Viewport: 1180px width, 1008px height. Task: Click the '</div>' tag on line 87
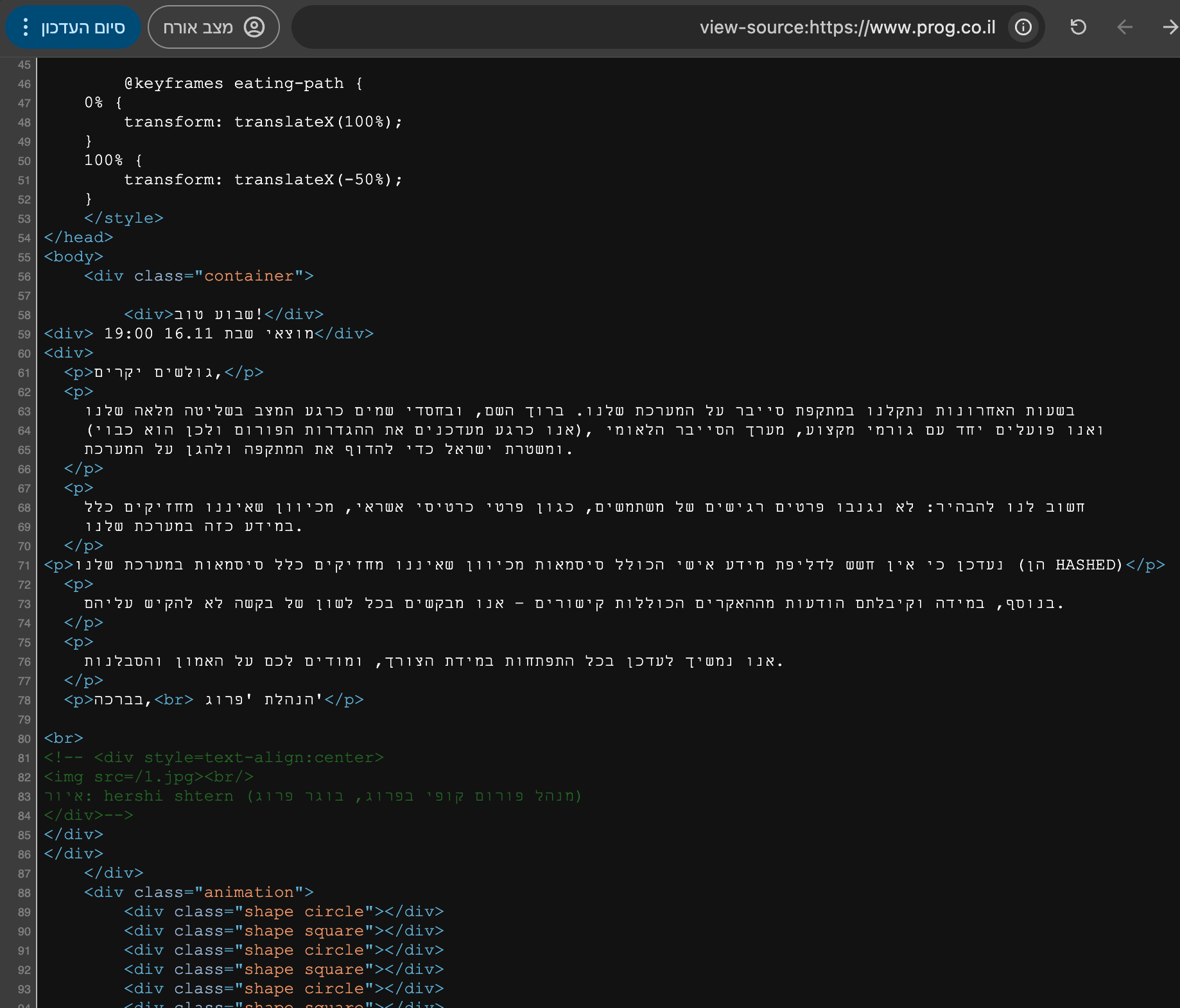click(114, 873)
